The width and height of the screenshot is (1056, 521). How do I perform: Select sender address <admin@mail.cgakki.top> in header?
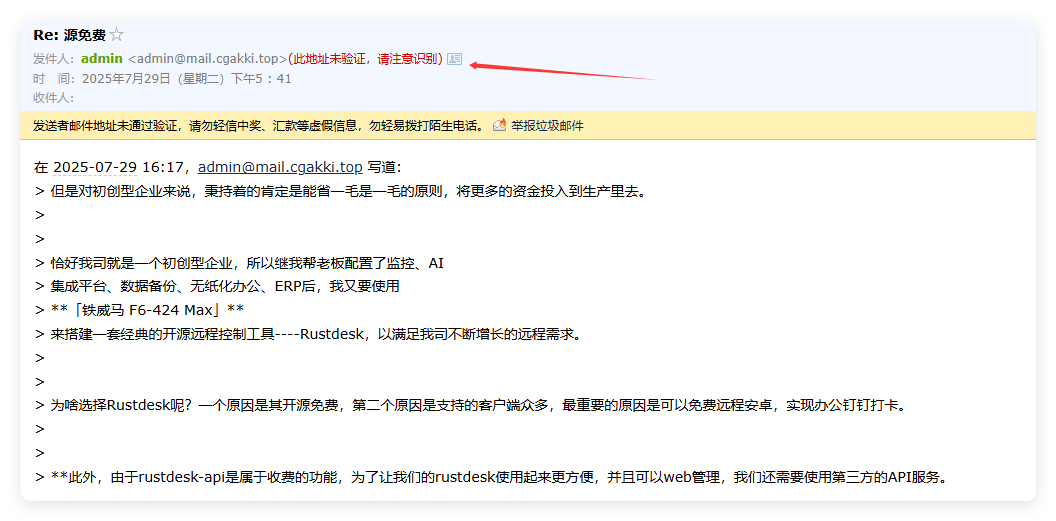(207, 59)
